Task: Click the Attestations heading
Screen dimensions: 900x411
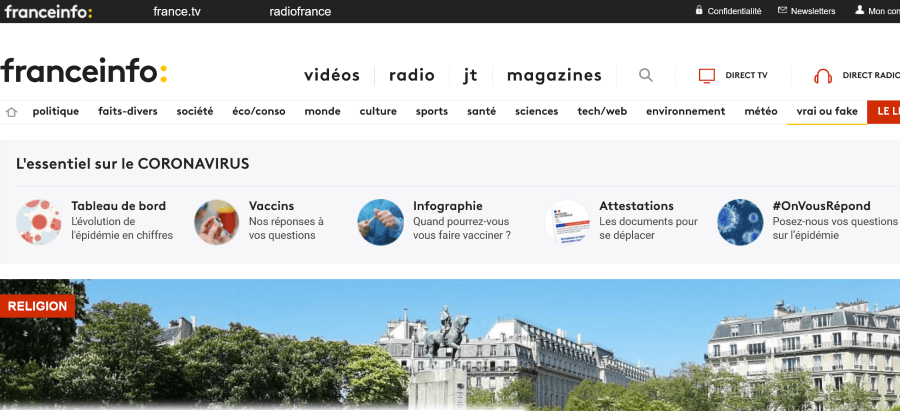Action: coord(636,206)
